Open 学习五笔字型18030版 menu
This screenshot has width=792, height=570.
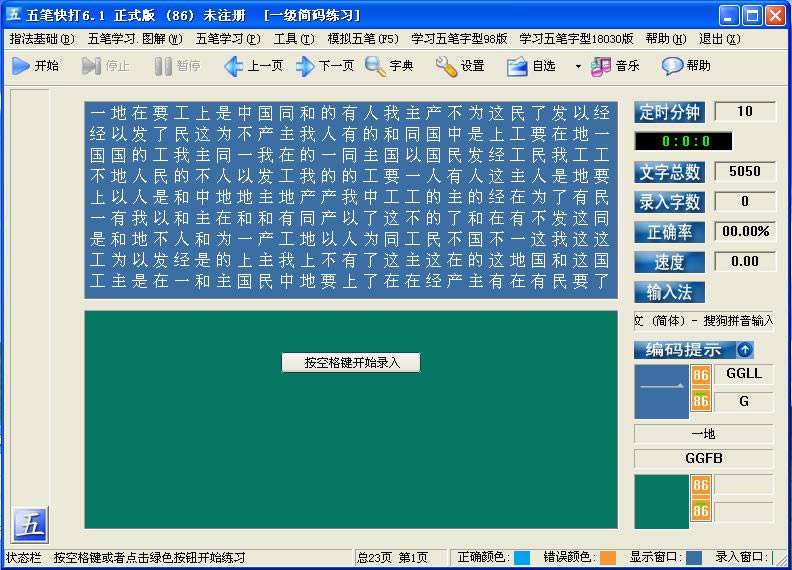click(576, 39)
